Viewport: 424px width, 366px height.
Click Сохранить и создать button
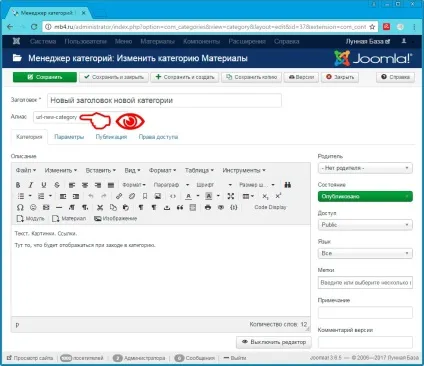coord(185,77)
